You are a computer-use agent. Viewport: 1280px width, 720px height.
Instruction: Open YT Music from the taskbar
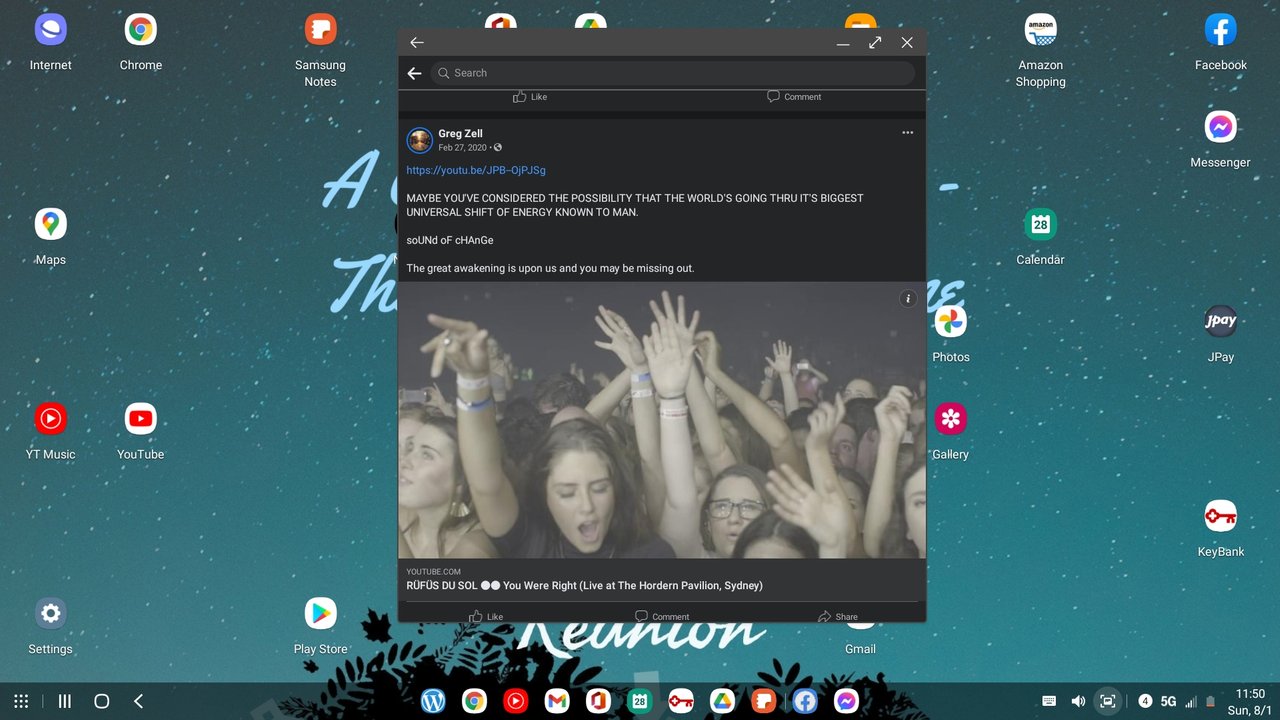point(516,702)
